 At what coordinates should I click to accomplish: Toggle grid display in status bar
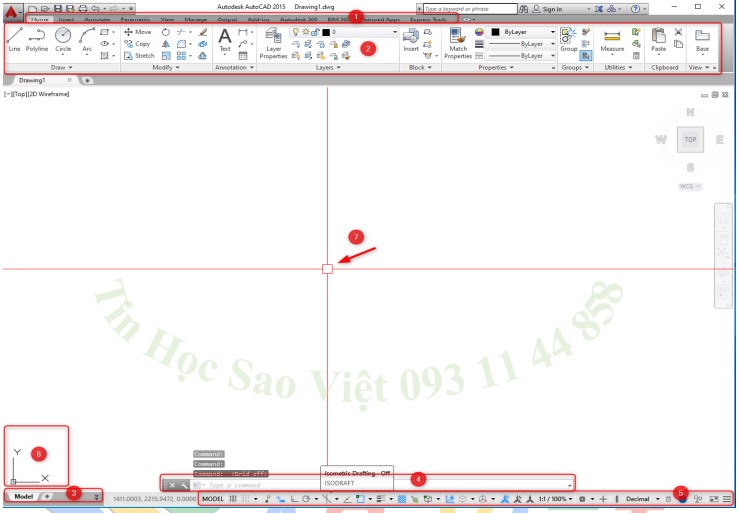pyautogui.click(x=233, y=498)
